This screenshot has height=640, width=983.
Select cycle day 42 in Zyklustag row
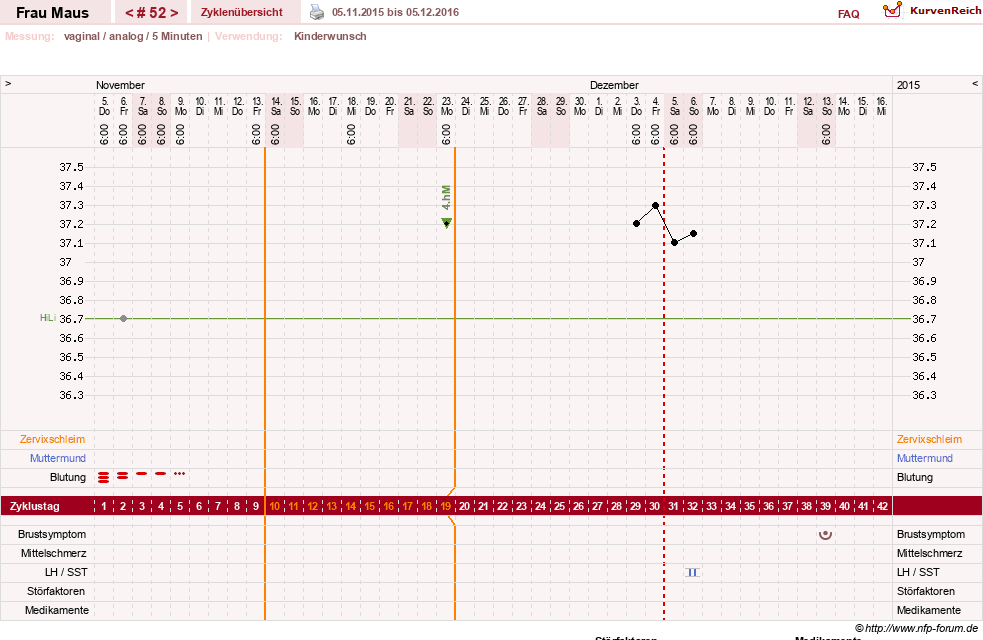coord(882,506)
